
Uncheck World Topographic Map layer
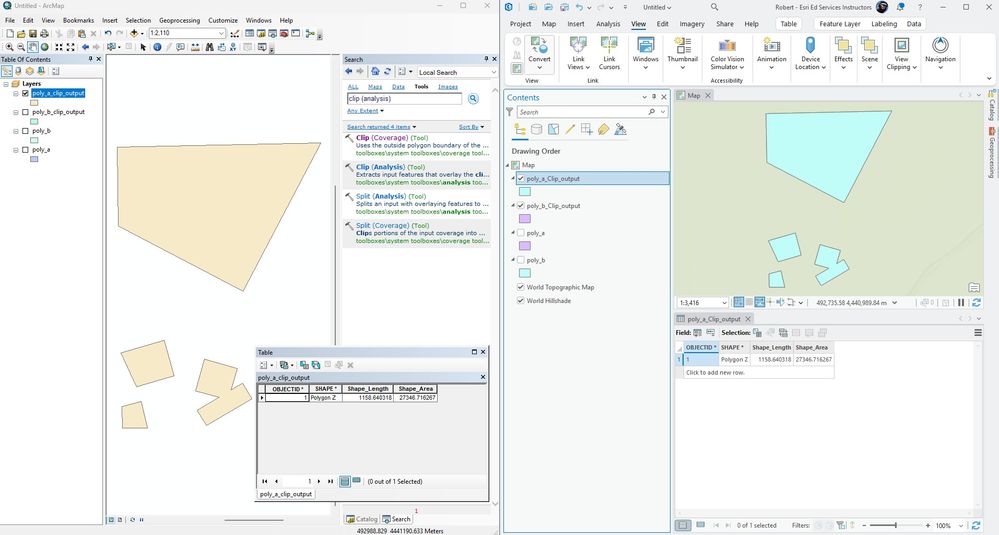pos(521,287)
